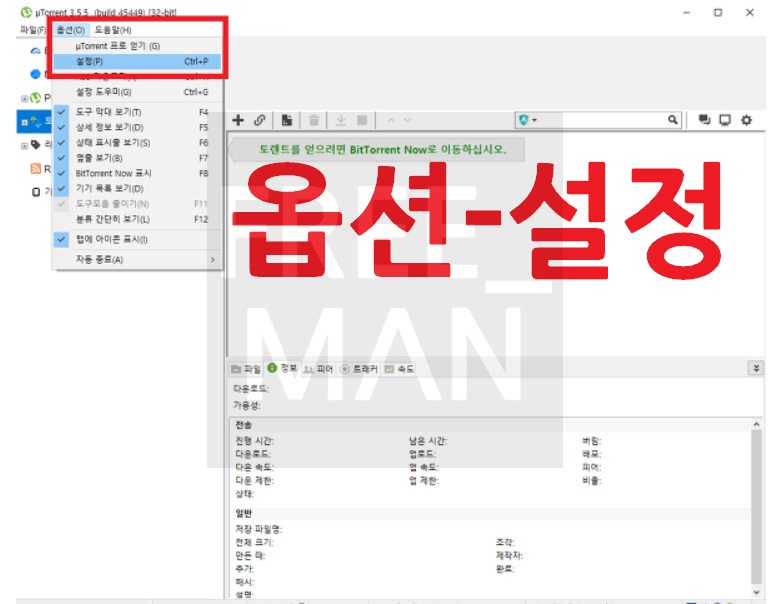Viewport: 770px width, 604px height.
Task: Click the Add Torrent from URL link icon
Action: pyautogui.click(x=260, y=120)
